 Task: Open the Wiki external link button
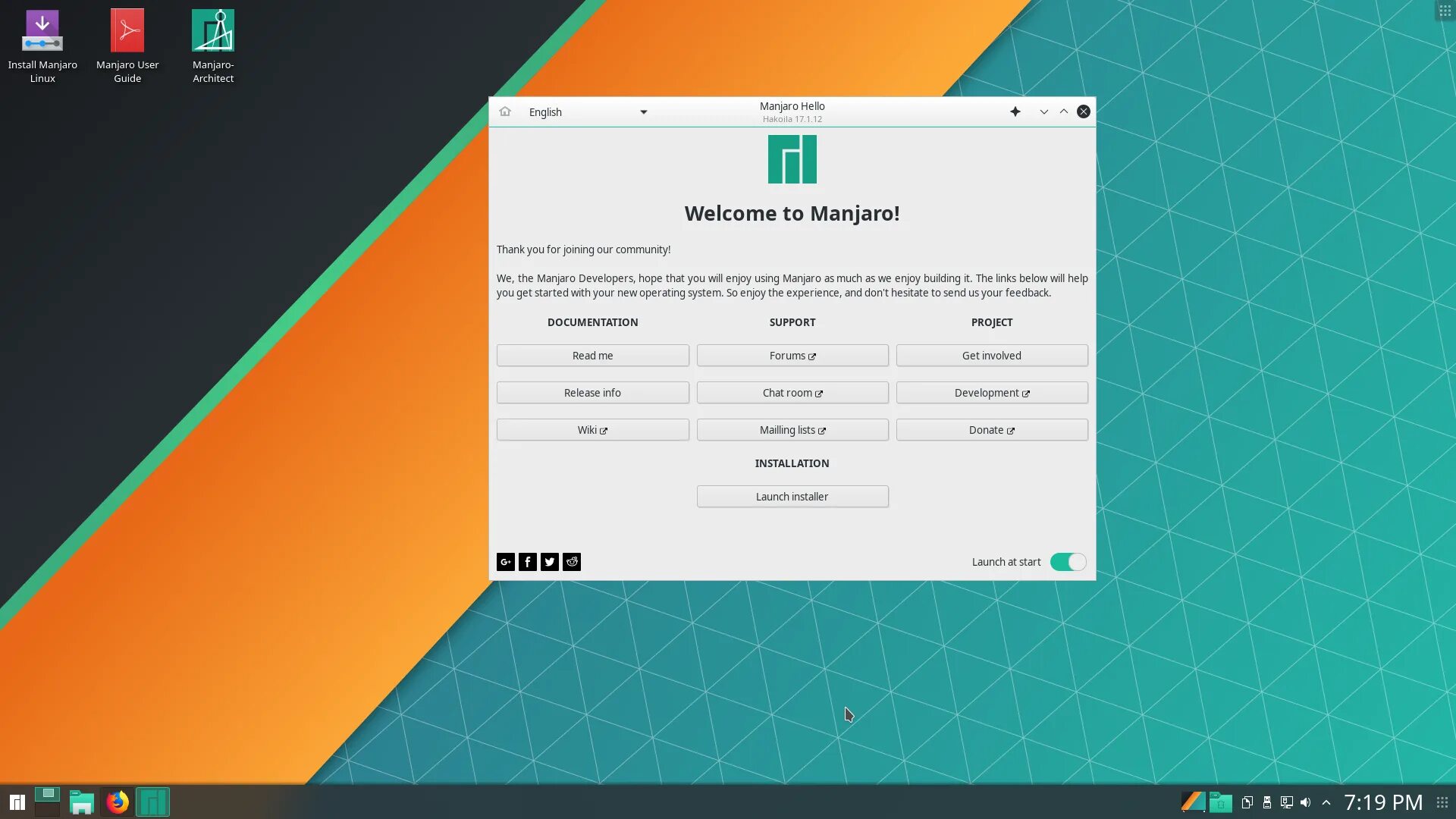coord(593,430)
